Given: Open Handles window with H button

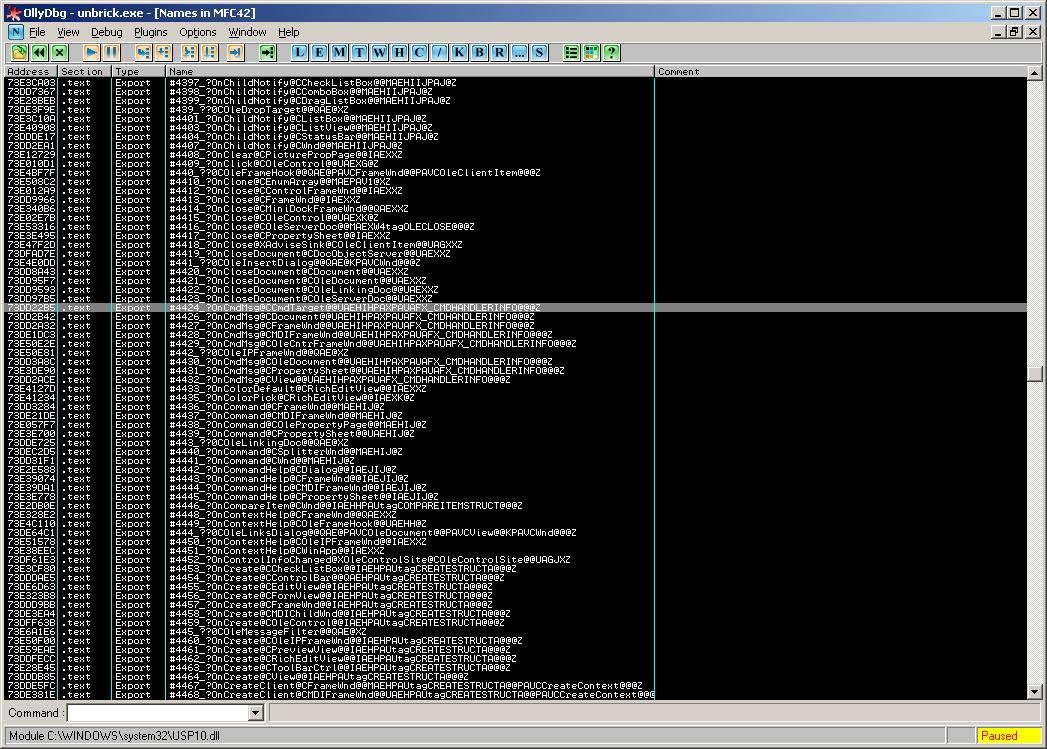Looking at the screenshot, I should coord(399,52).
